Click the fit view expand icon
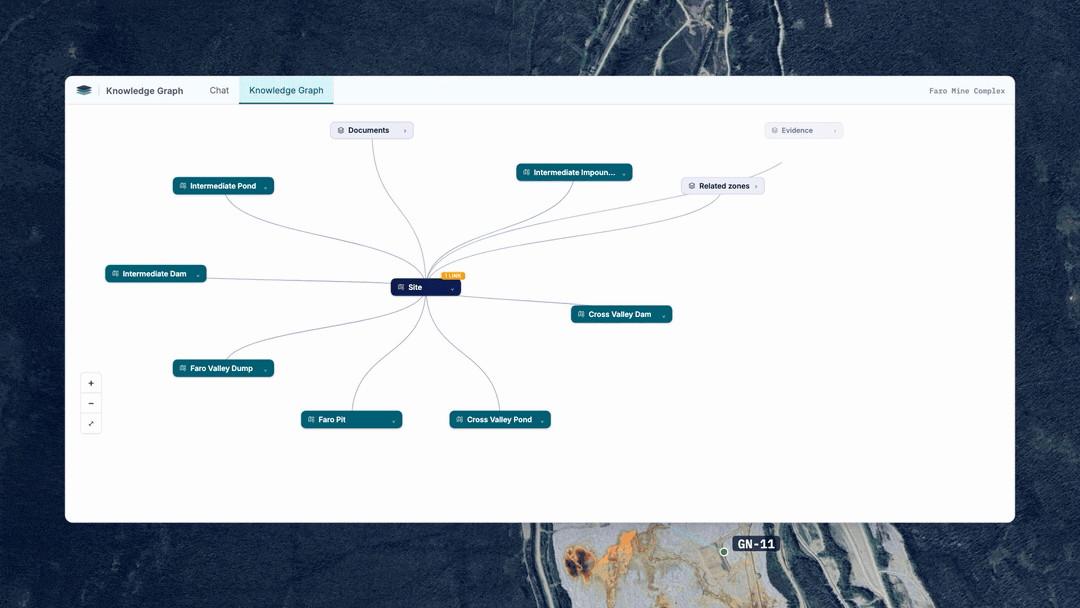The image size is (1080, 608). tap(91, 423)
